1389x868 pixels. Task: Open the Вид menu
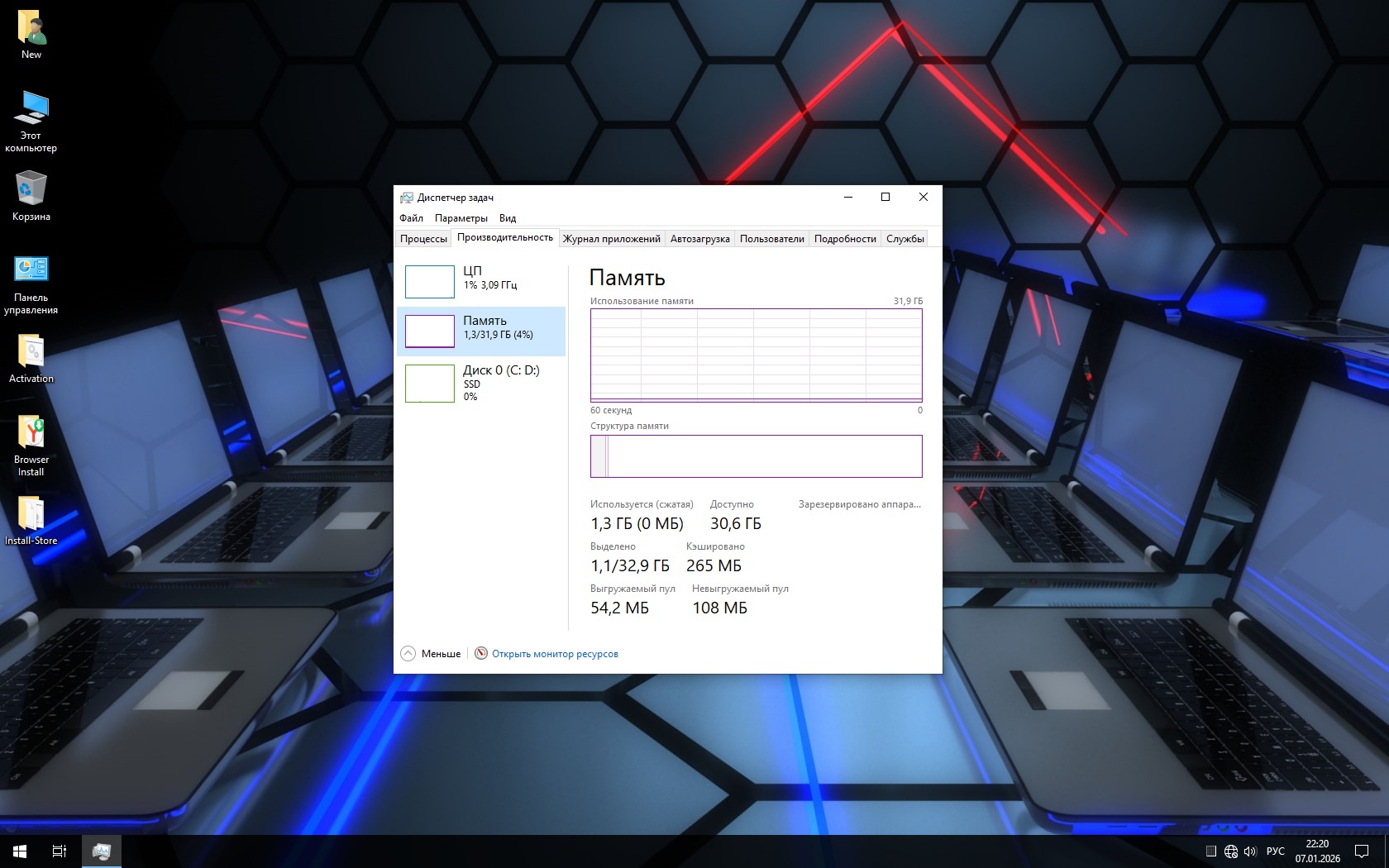[x=508, y=218]
